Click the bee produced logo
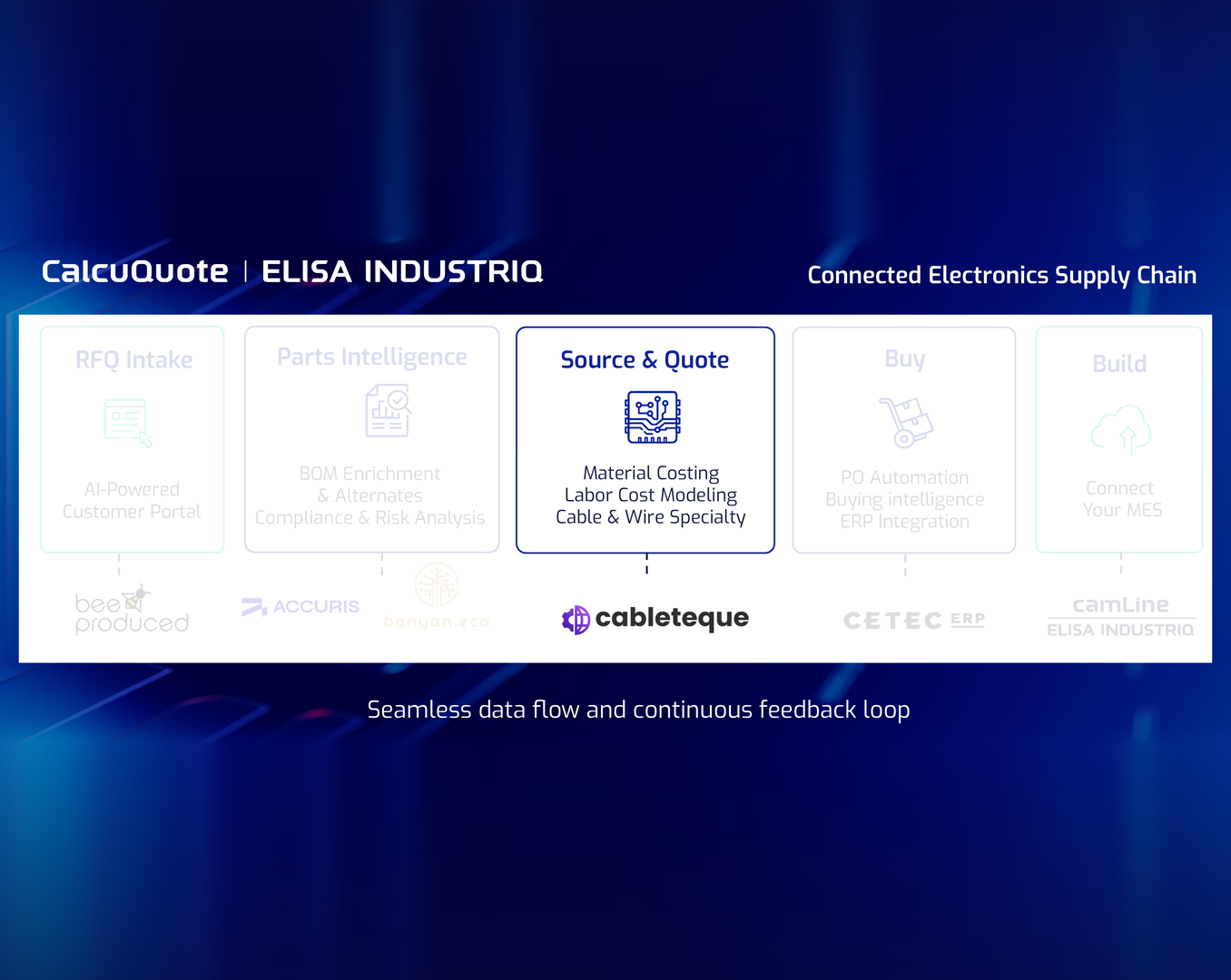1231x980 pixels. pyautogui.click(x=133, y=610)
